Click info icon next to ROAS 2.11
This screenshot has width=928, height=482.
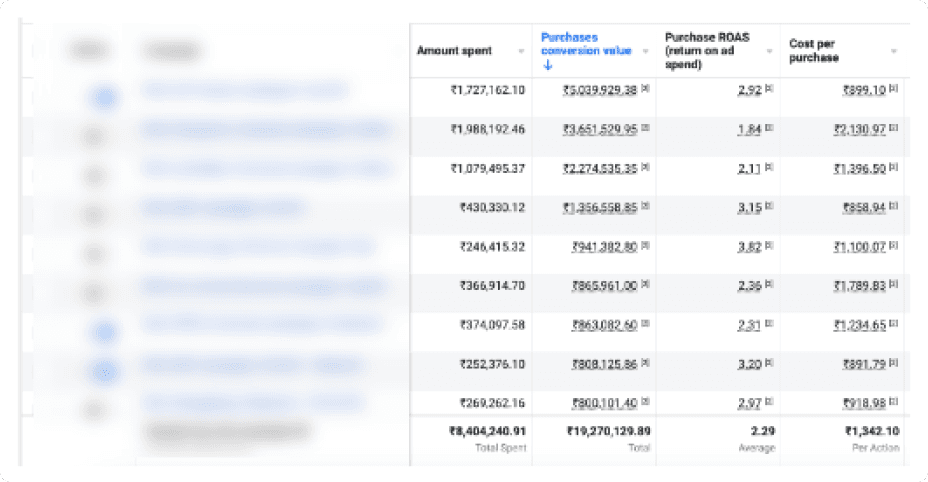click(769, 167)
